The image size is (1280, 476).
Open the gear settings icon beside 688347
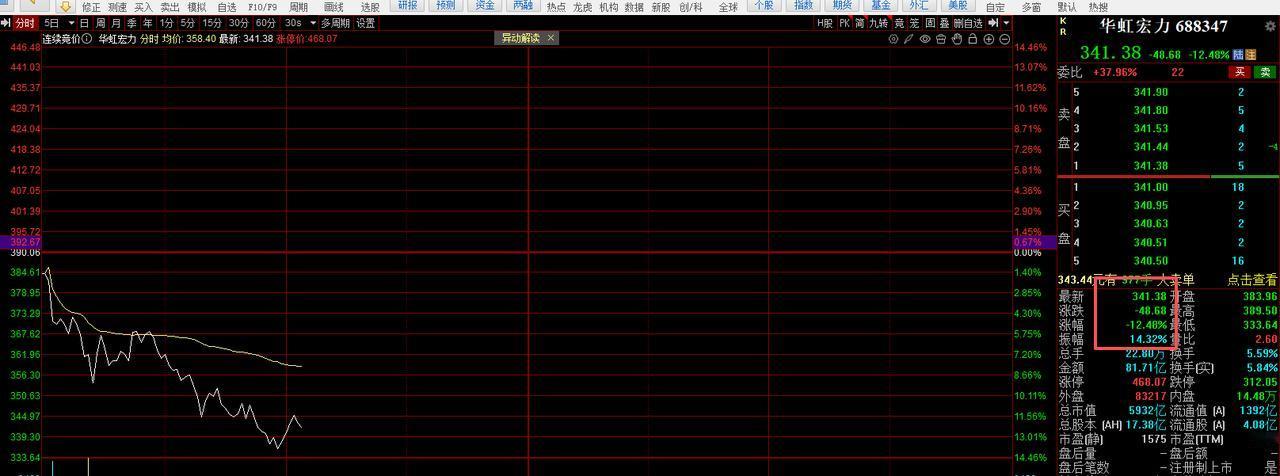click(1270, 26)
